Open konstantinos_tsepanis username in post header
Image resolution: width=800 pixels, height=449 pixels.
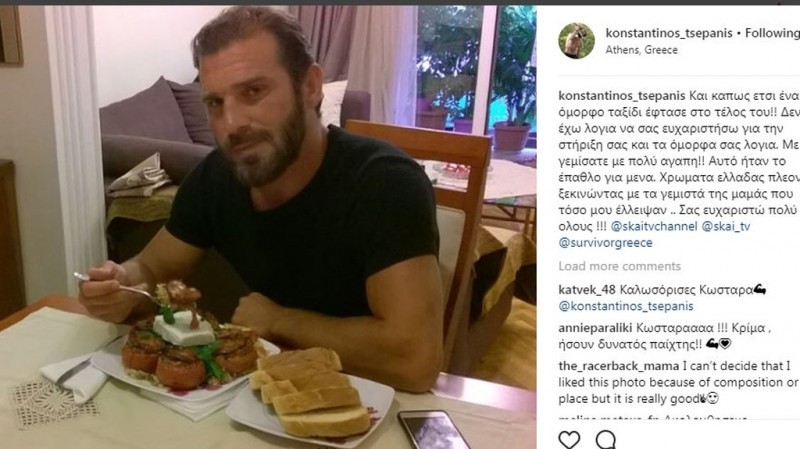pos(669,33)
